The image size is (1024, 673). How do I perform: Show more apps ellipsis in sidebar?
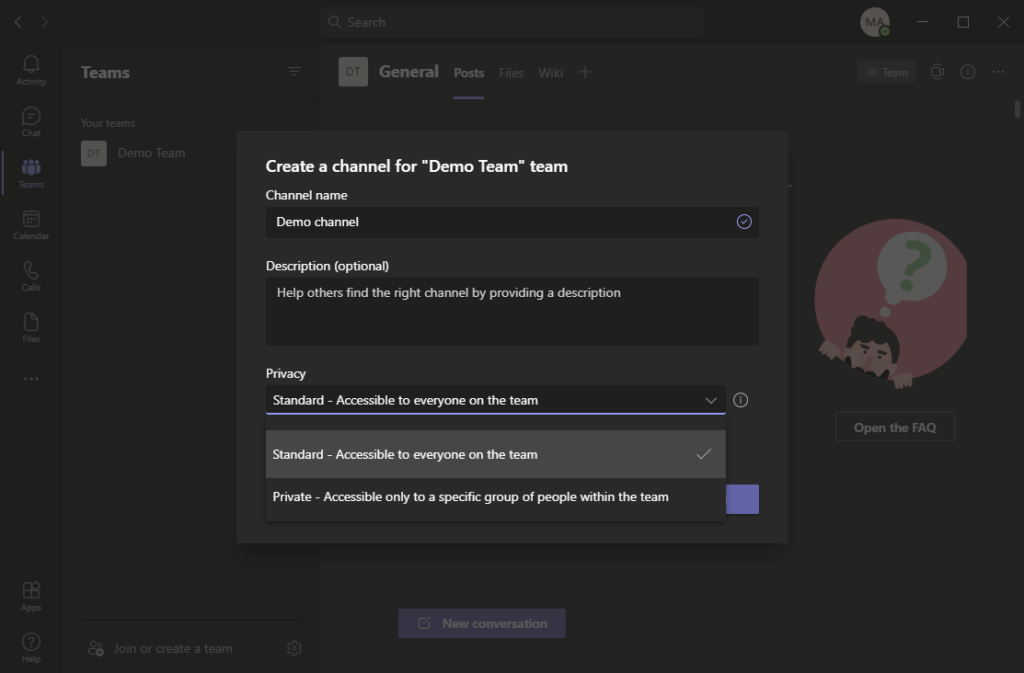[x=31, y=379]
